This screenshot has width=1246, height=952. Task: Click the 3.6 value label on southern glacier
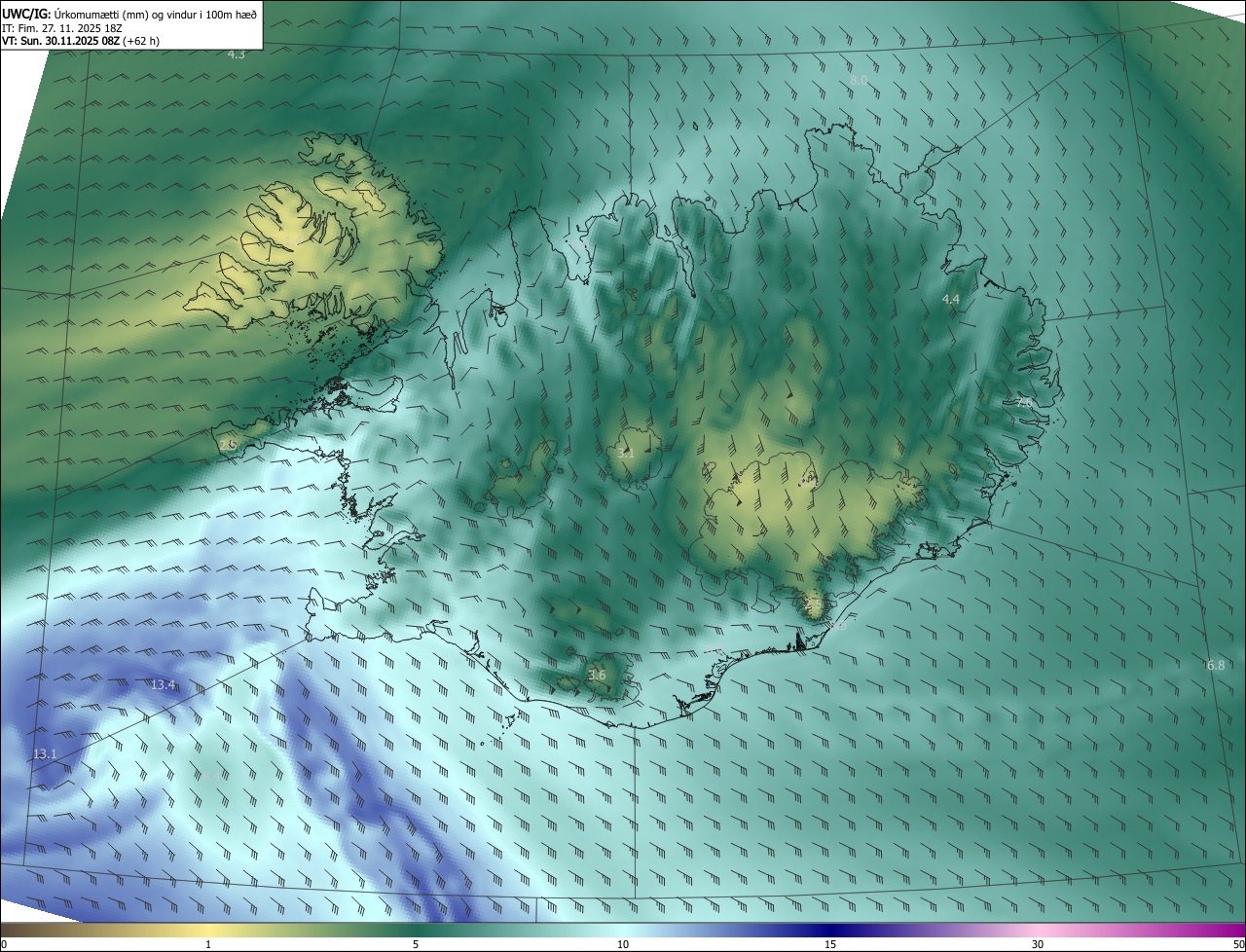click(597, 675)
